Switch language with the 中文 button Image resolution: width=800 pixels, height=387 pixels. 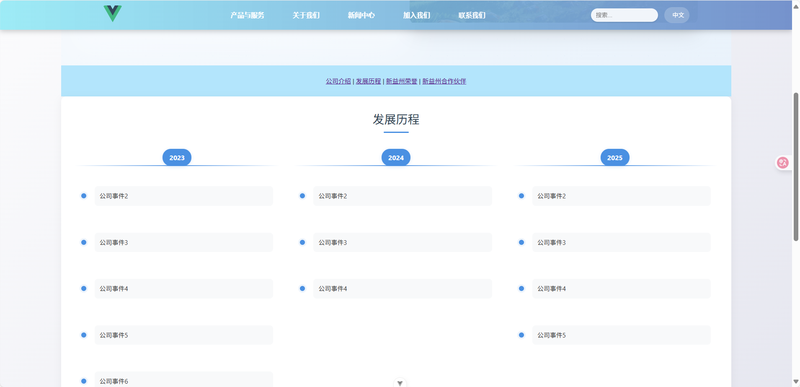pyautogui.click(x=677, y=15)
